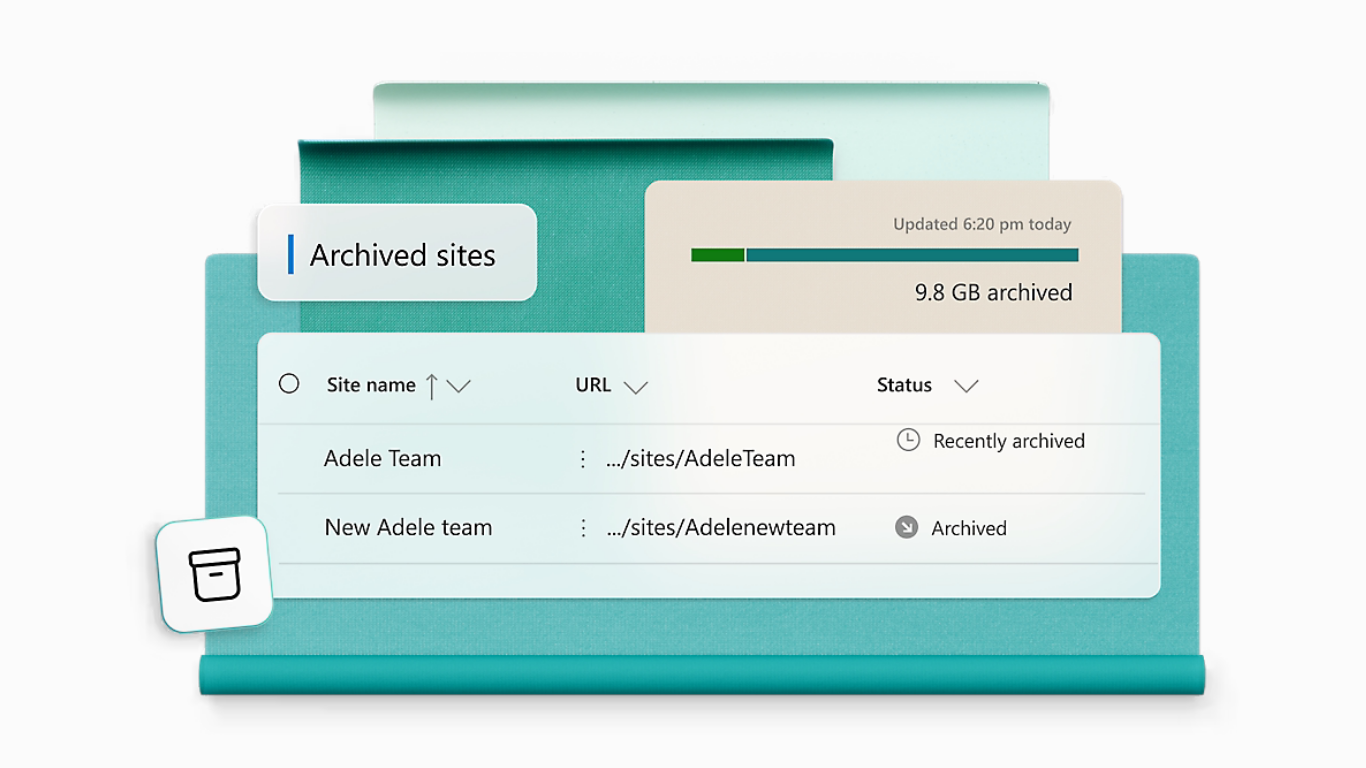Click the teal segment of the storage bar

[x=912, y=255]
